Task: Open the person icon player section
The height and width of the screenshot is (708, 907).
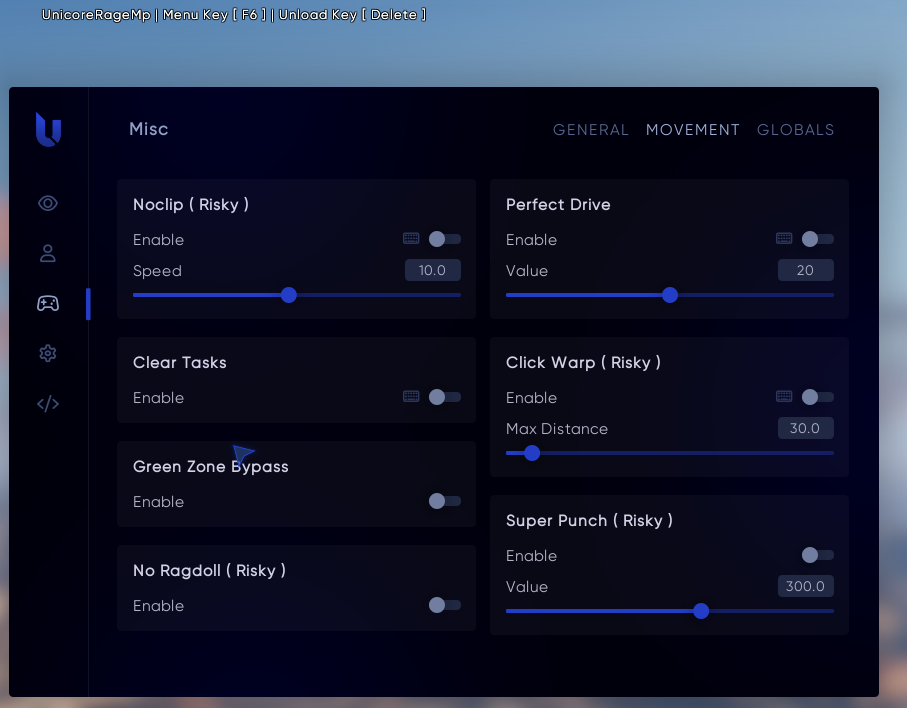Action: pyautogui.click(x=48, y=253)
